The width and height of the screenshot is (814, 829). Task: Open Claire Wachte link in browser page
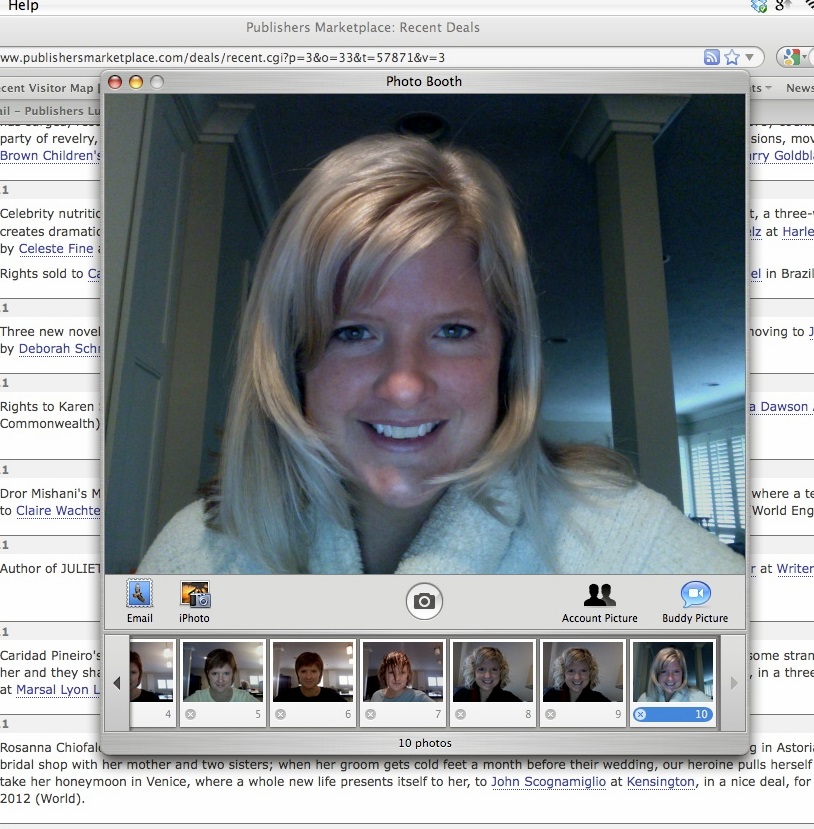(58, 510)
